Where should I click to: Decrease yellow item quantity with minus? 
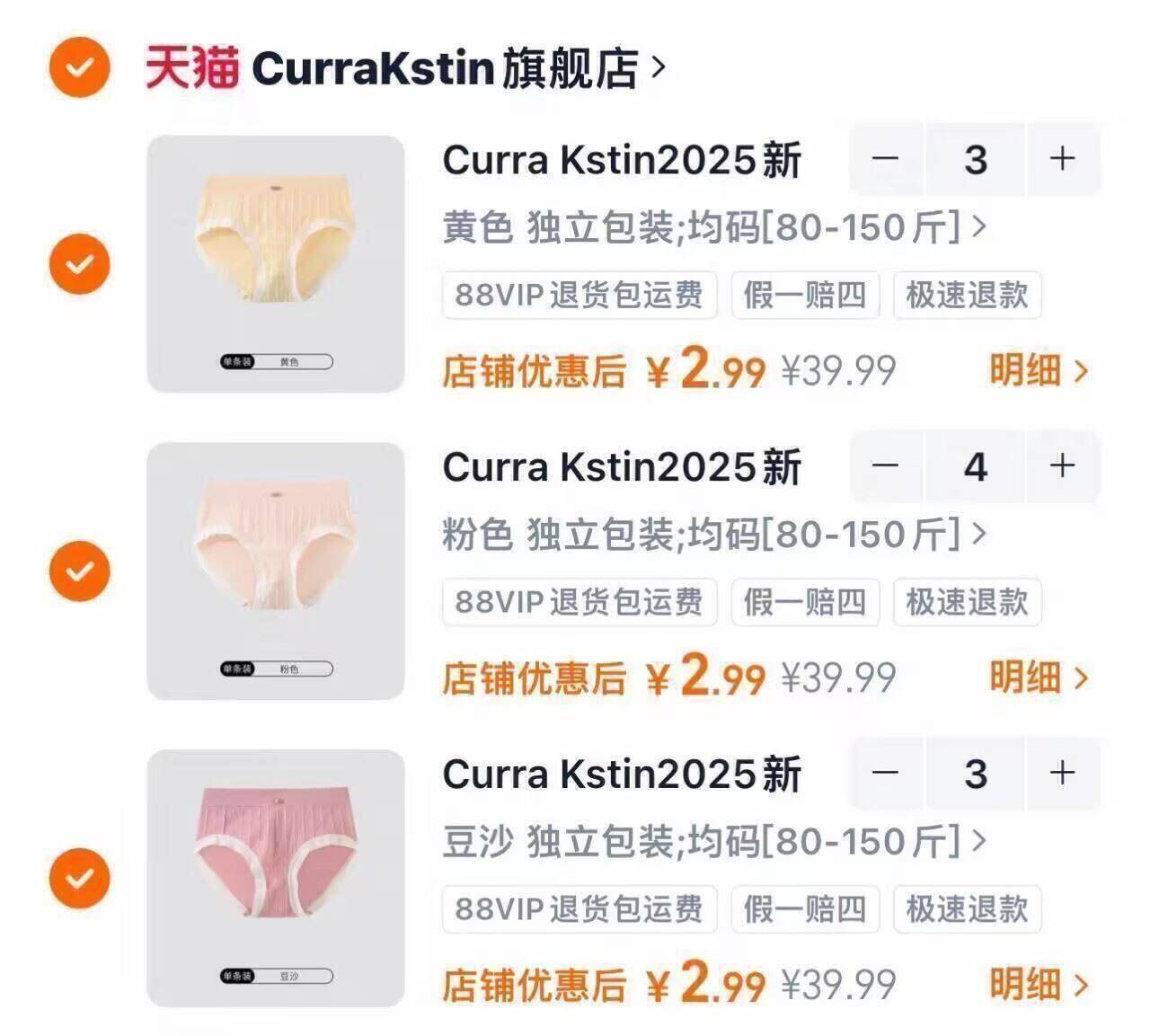click(x=886, y=159)
